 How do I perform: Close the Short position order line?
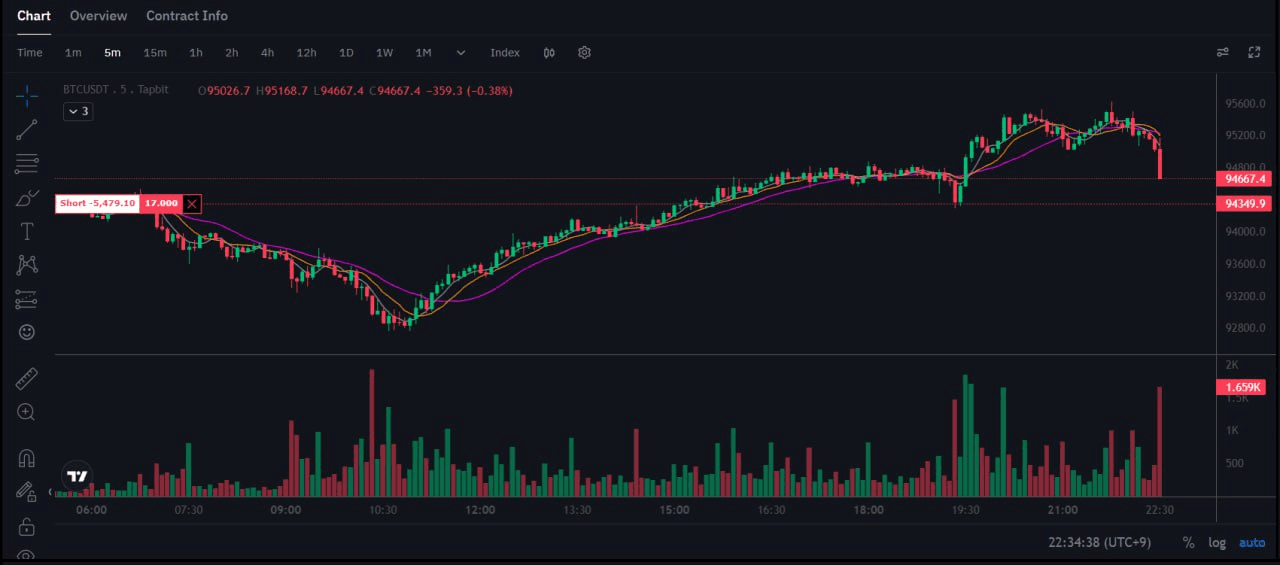(193, 204)
